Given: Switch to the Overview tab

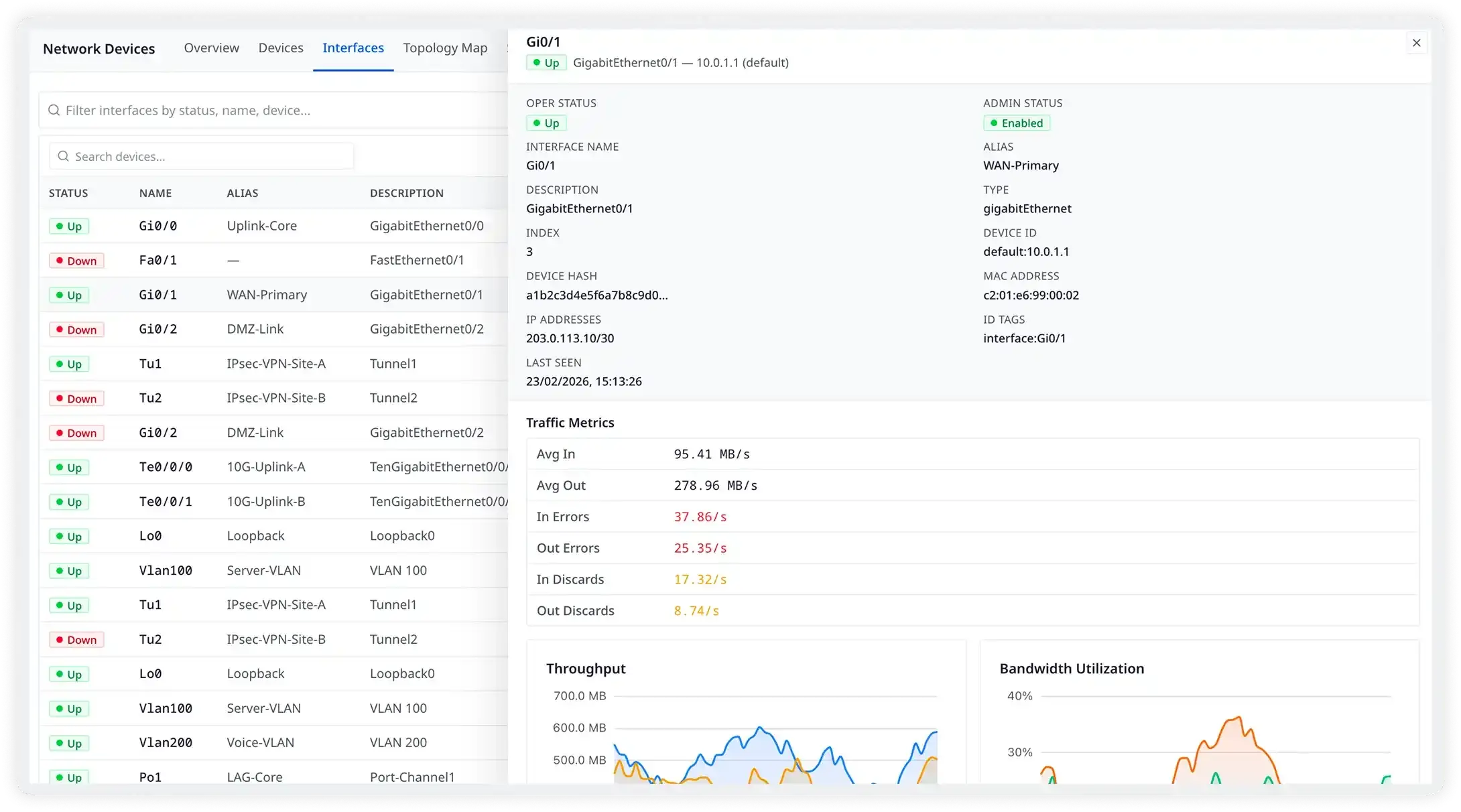Looking at the screenshot, I should click(211, 48).
